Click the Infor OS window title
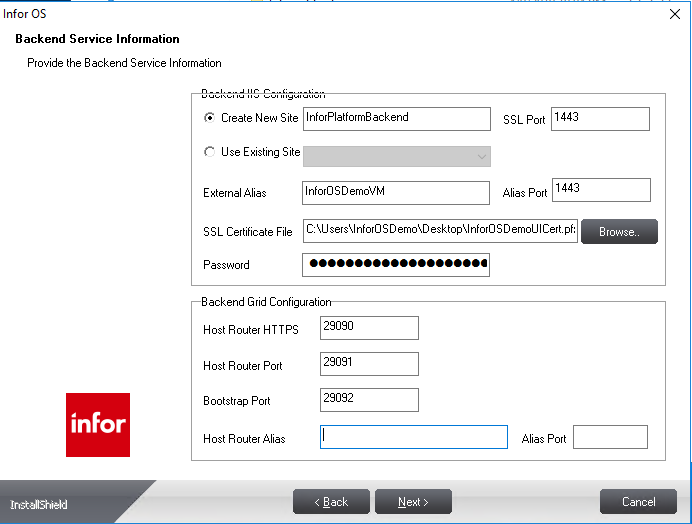Viewport: 692px width, 524px height. coord(24,14)
